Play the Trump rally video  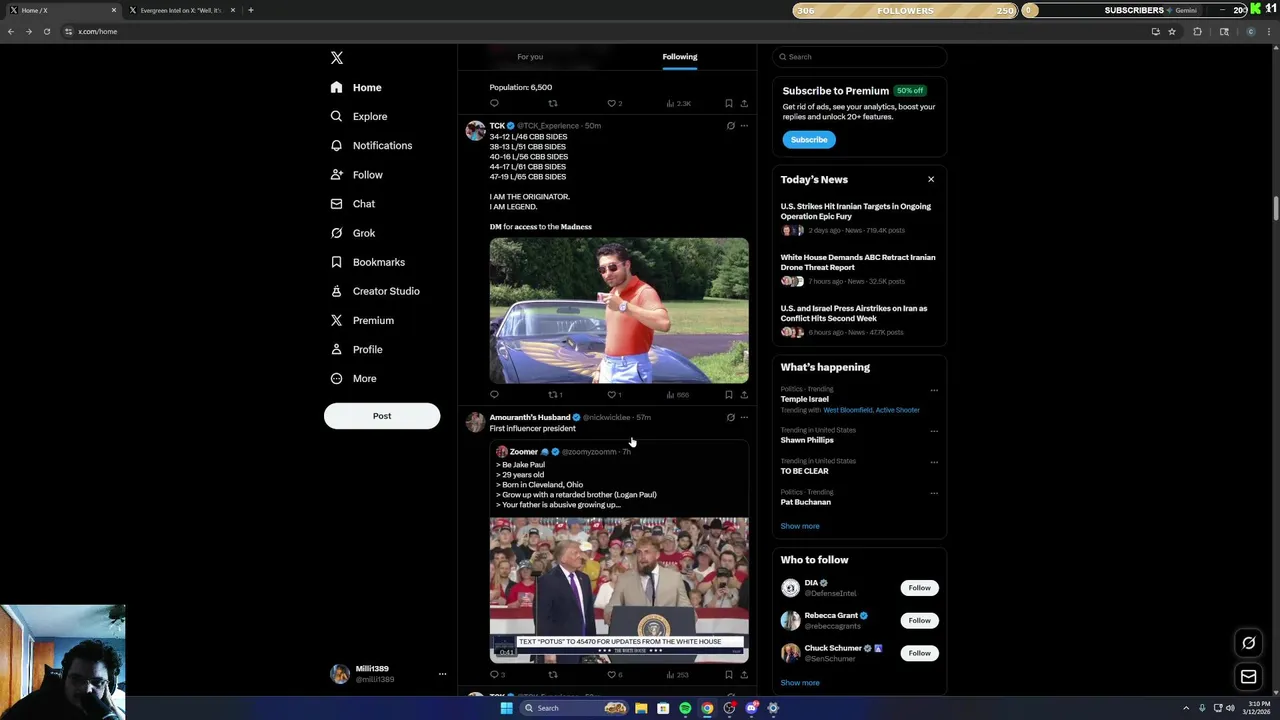[x=619, y=590]
